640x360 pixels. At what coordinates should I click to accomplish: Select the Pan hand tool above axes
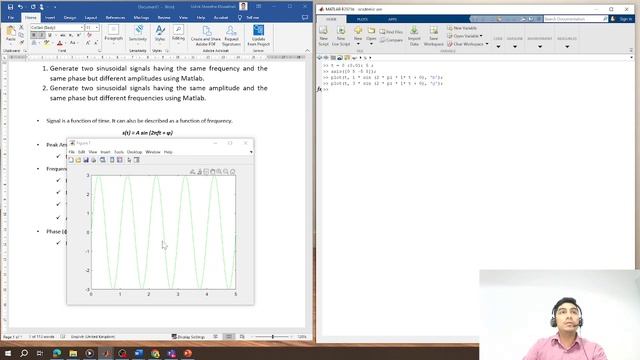click(x=213, y=172)
